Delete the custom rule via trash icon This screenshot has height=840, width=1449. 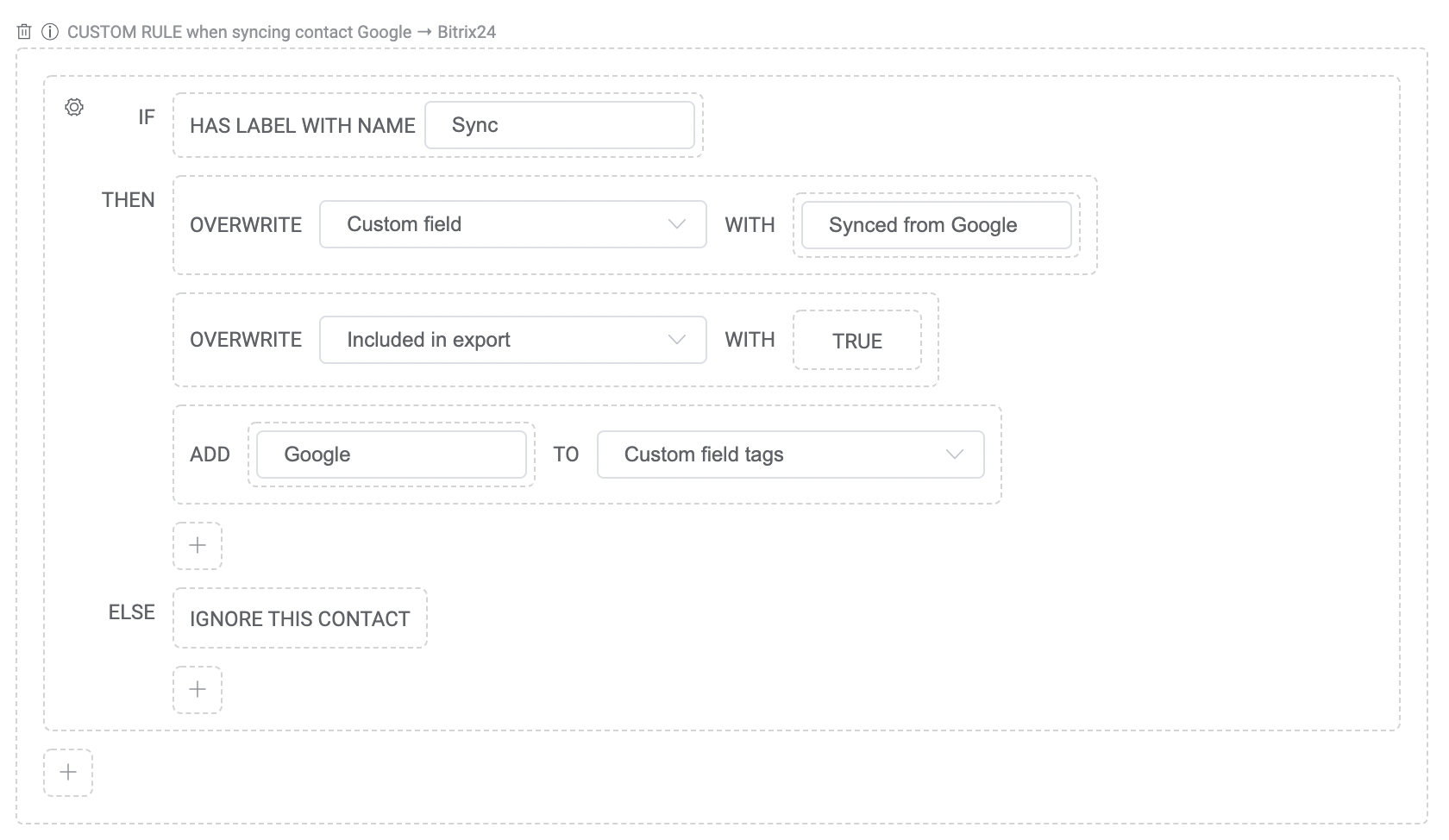click(24, 32)
